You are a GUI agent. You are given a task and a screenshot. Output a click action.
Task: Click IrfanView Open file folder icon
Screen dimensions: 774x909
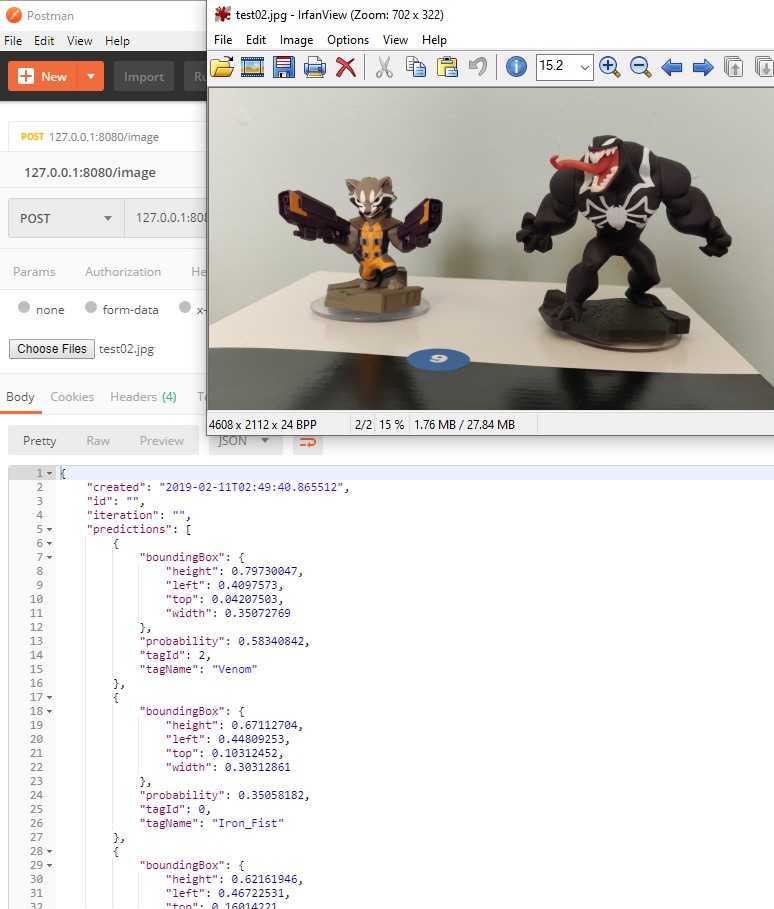tap(222, 67)
